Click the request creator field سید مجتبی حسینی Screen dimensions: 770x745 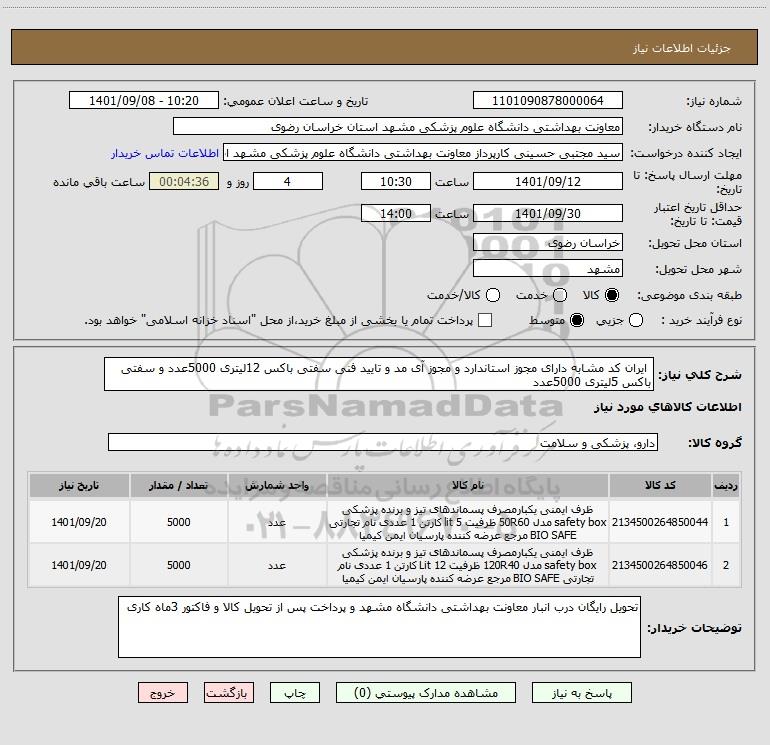tap(423, 153)
